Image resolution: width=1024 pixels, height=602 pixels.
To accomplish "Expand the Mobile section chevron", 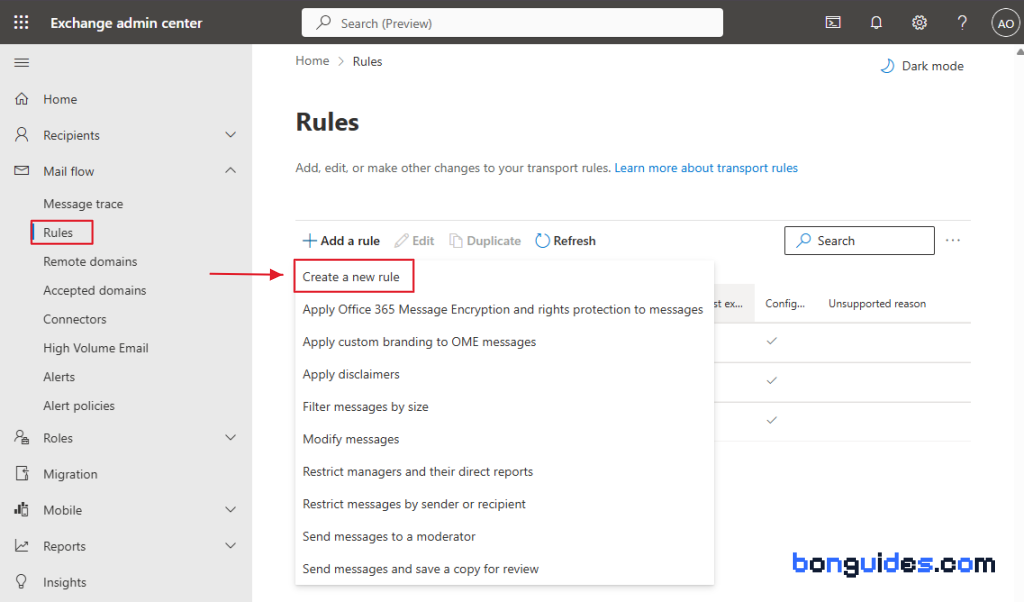I will (x=231, y=509).
